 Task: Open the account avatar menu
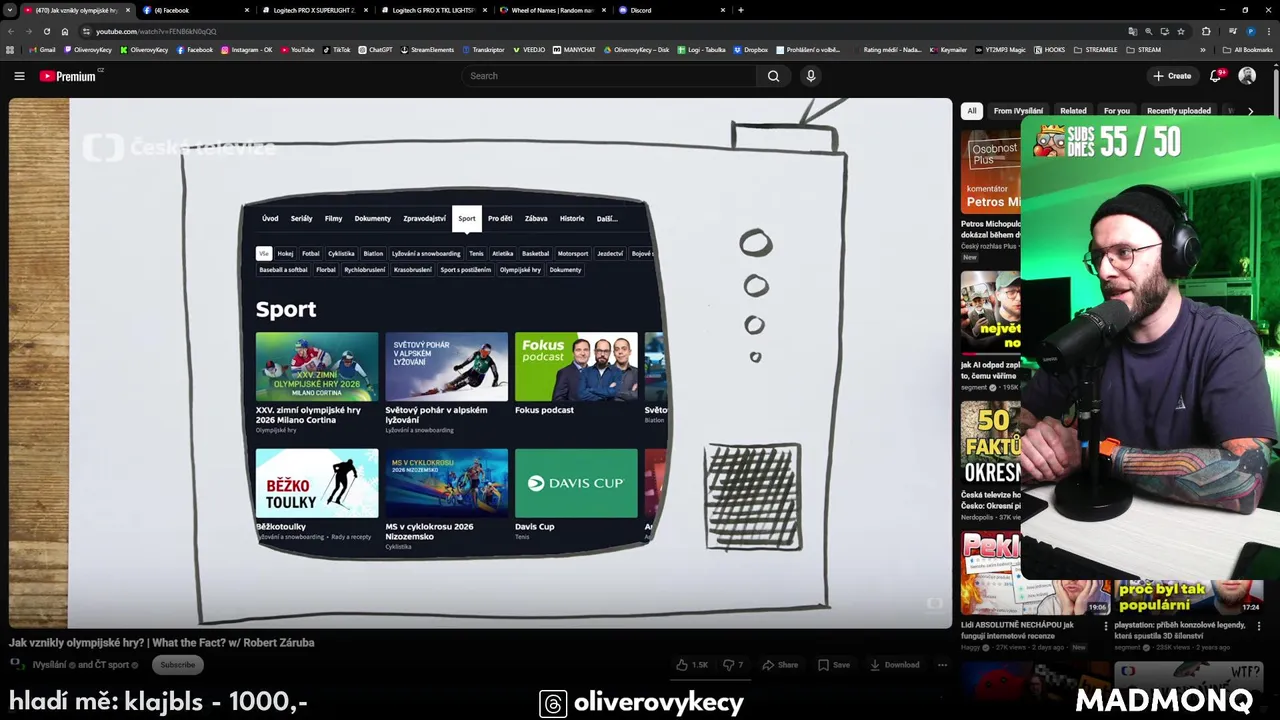click(x=1247, y=76)
